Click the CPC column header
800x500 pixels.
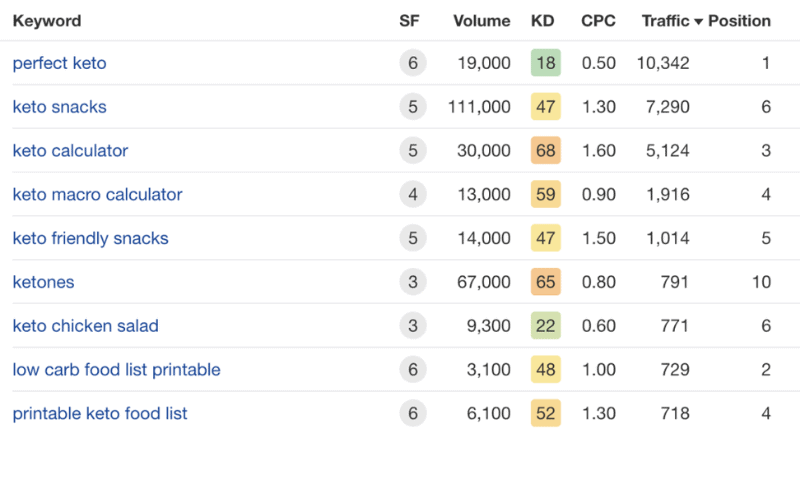click(x=598, y=21)
